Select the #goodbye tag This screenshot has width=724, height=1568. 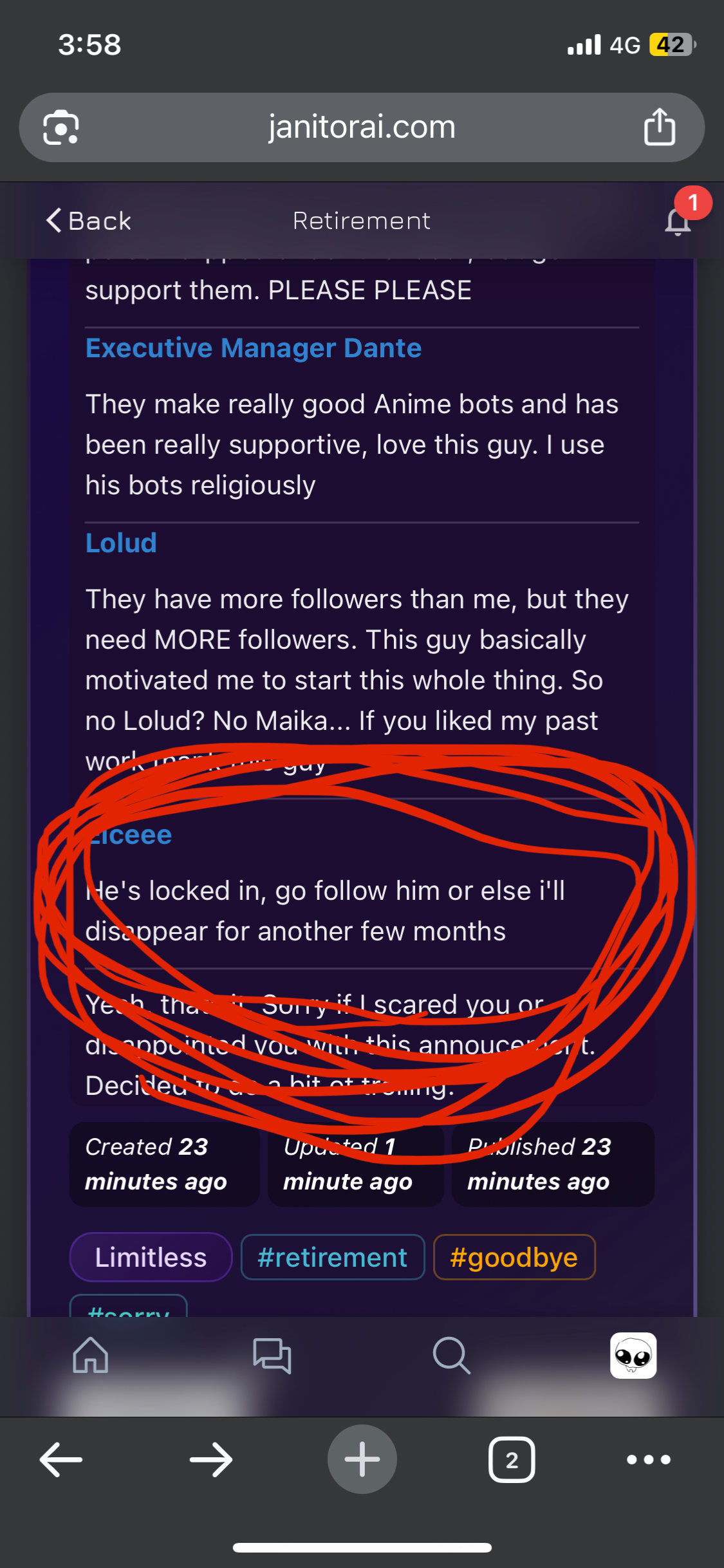514,1257
